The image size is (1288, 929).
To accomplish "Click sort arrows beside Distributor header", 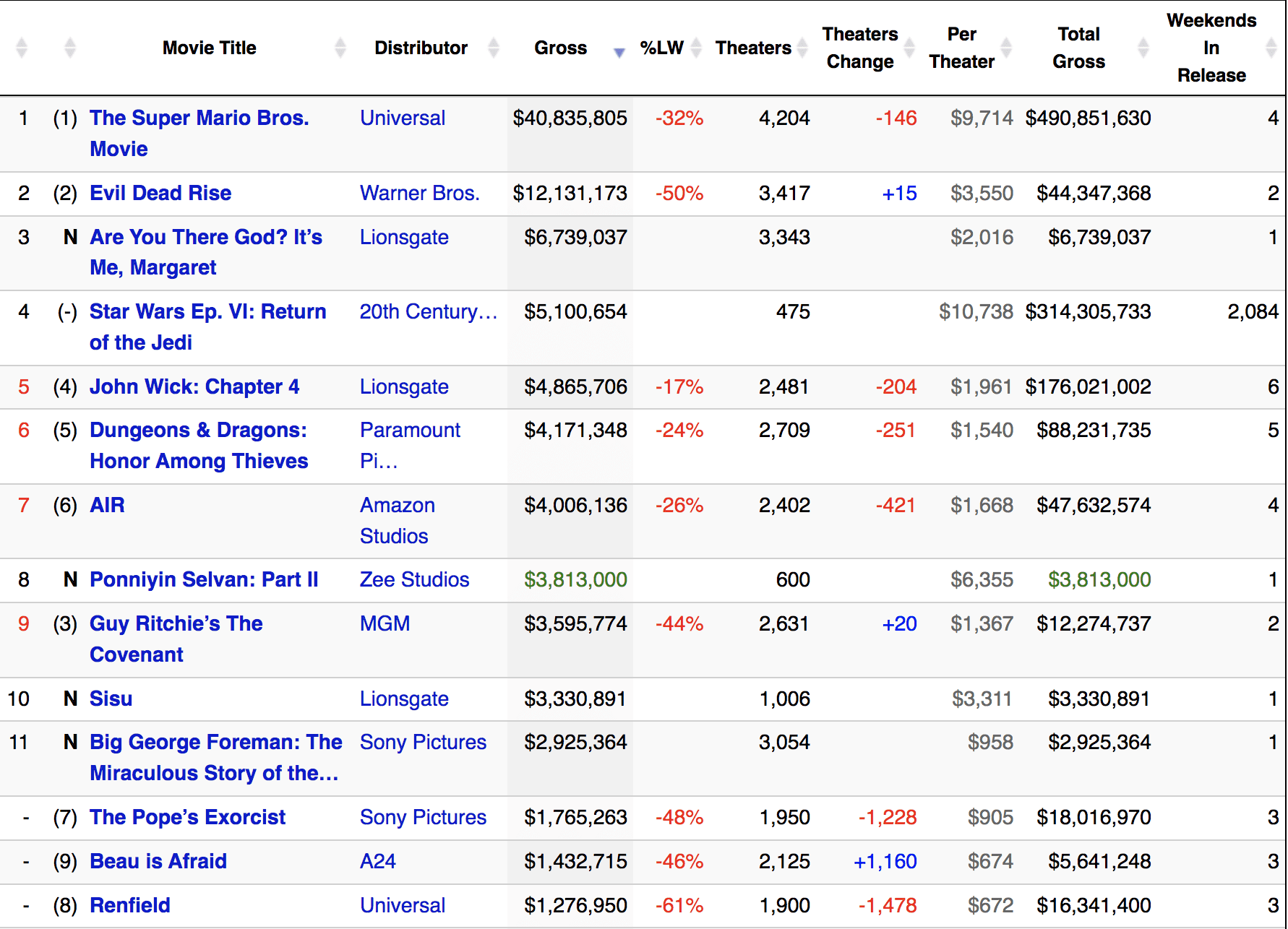I will [x=494, y=48].
